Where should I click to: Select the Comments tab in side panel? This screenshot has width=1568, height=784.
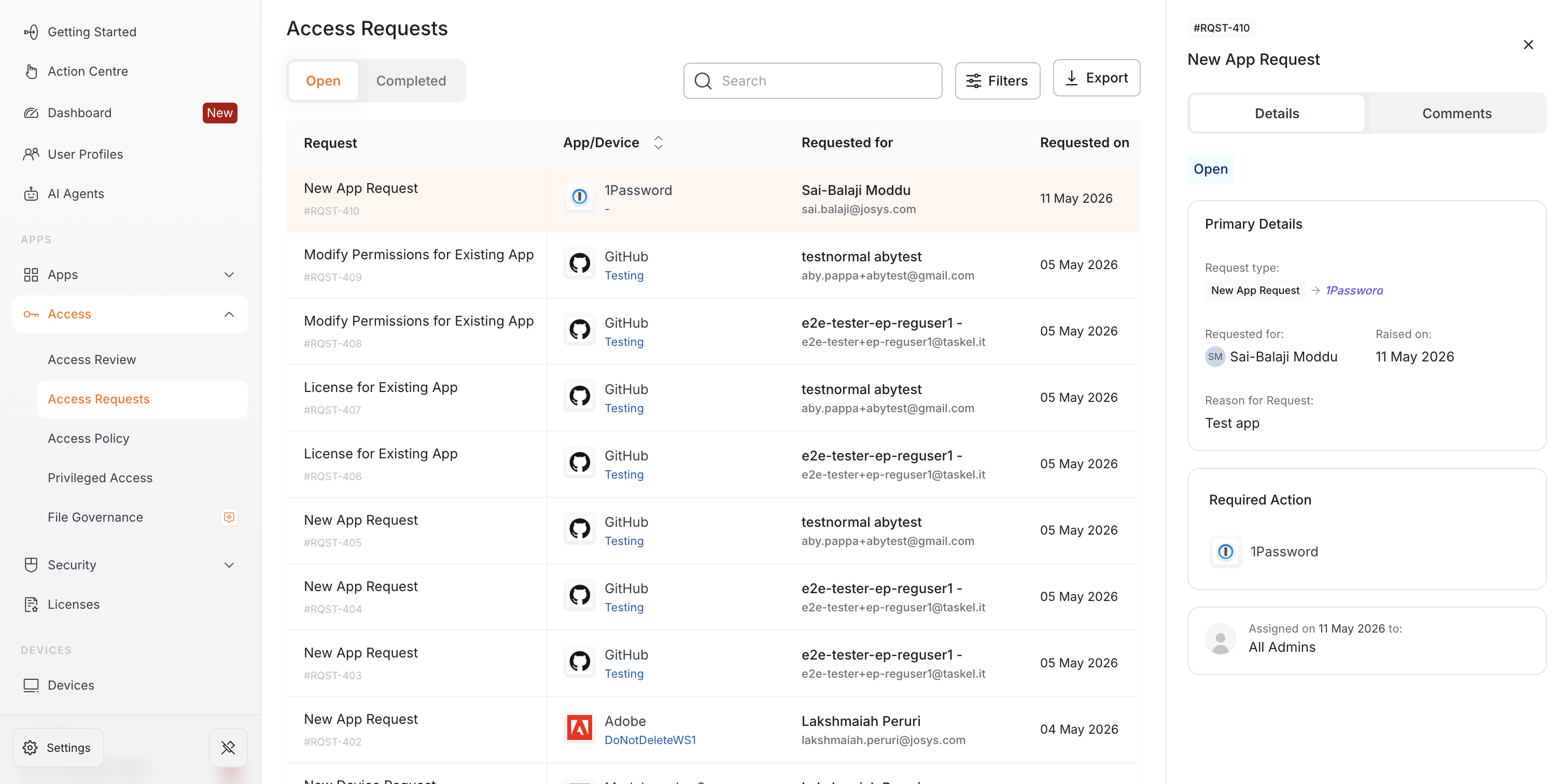[x=1456, y=113]
